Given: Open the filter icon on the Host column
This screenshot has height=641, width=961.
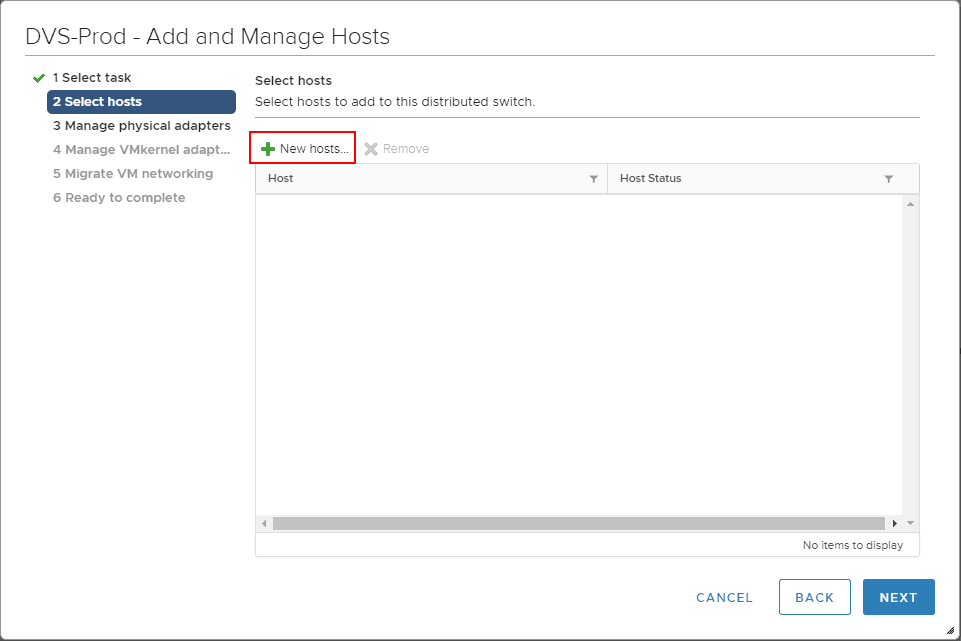Looking at the screenshot, I should [x=594, y=178].
